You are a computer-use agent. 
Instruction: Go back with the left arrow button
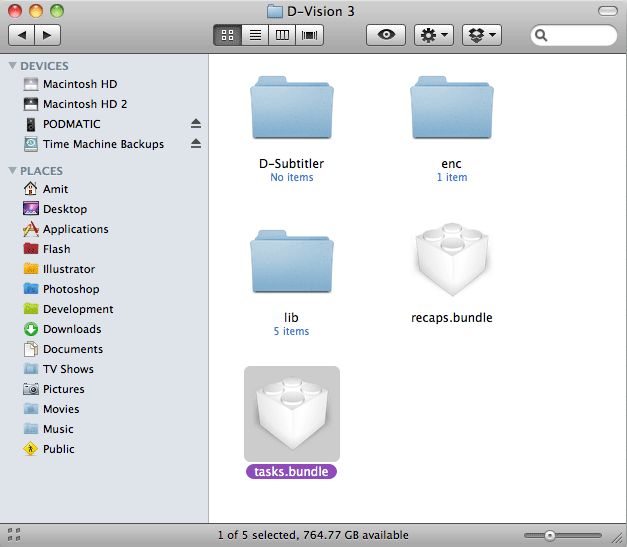[x=22, y=35]
